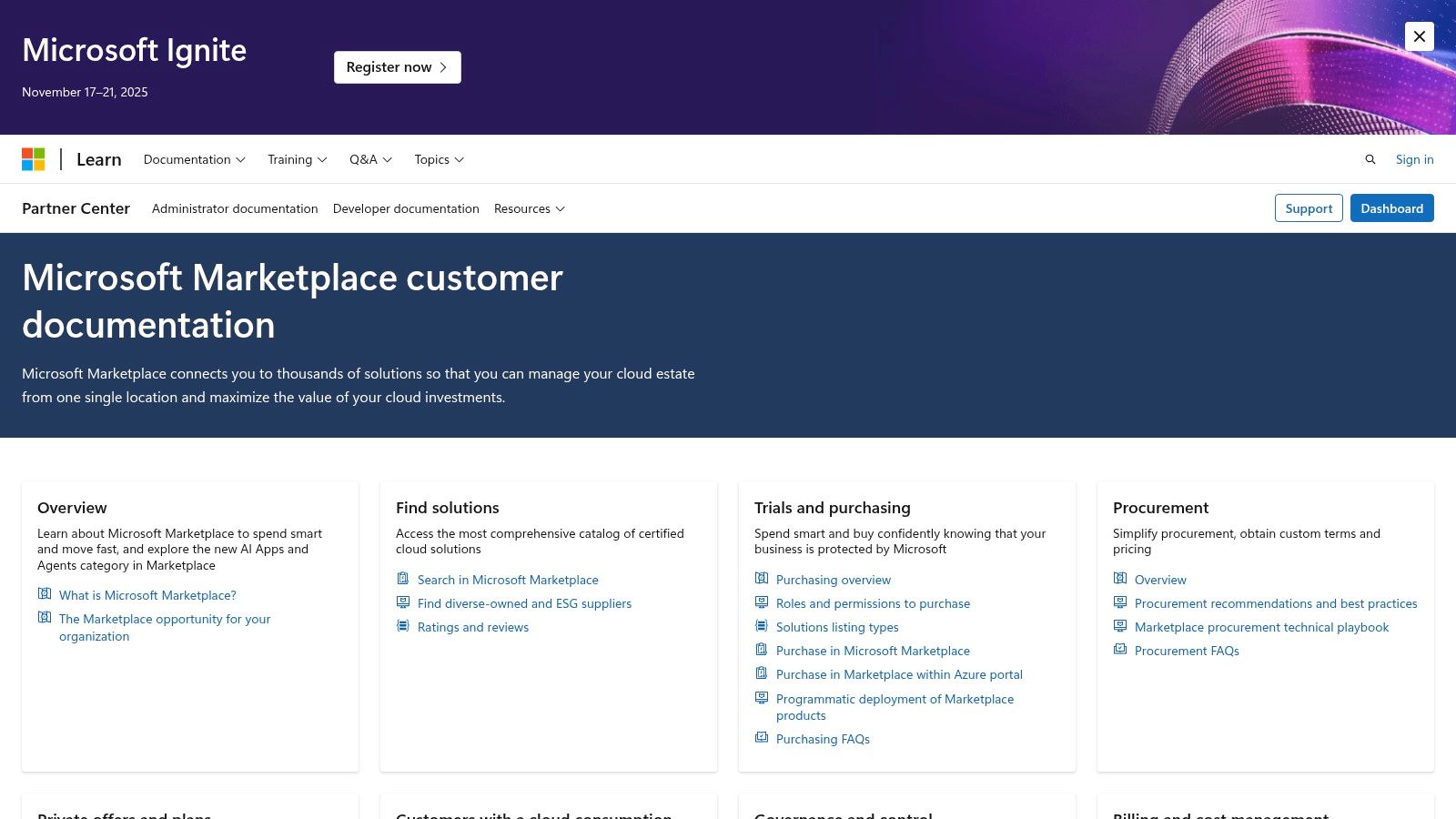Switch to Developer documentation

click(x=406, y=208)
